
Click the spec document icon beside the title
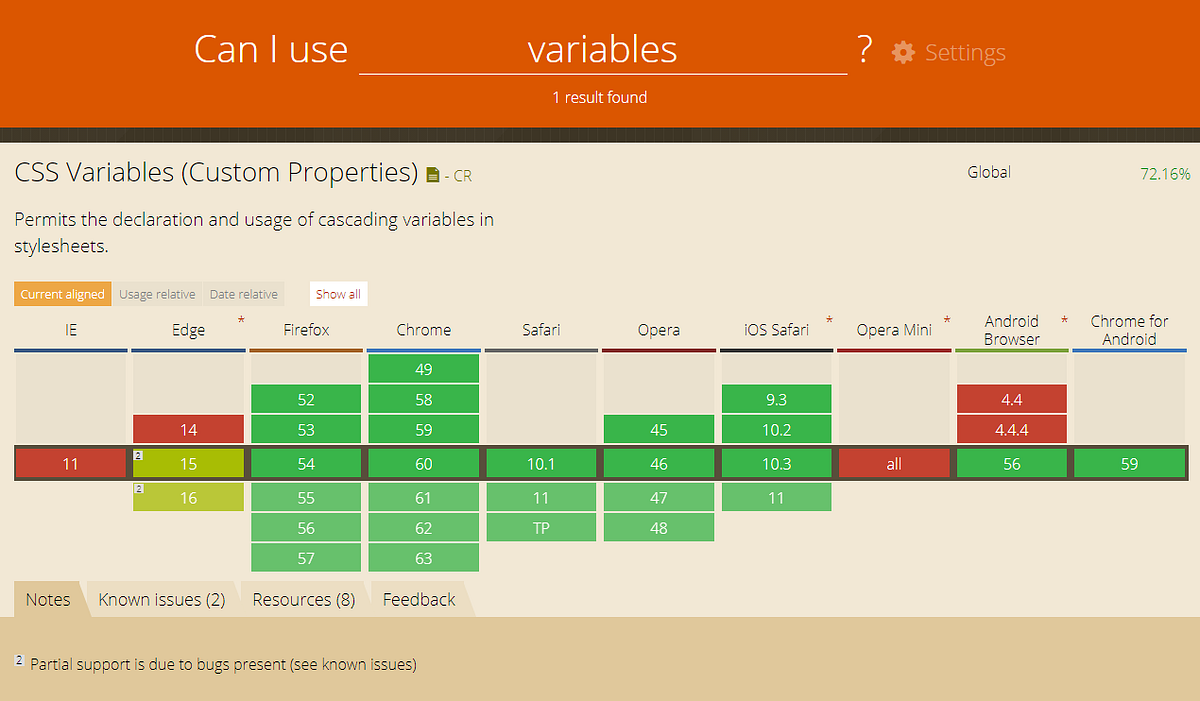[x=431, y=173]
